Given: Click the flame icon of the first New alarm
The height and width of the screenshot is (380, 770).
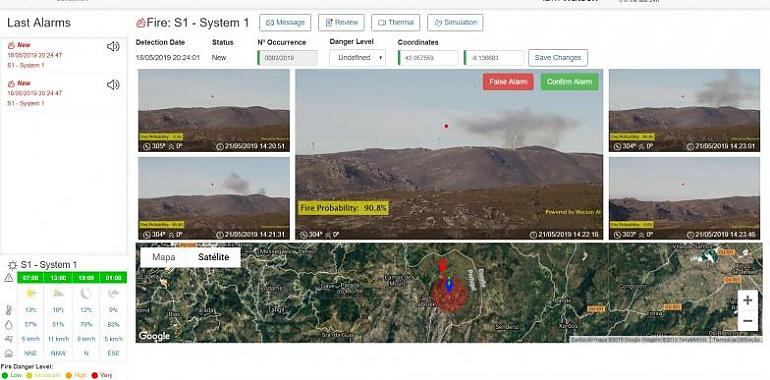Looking at the screenshot, I should point(11,45).
